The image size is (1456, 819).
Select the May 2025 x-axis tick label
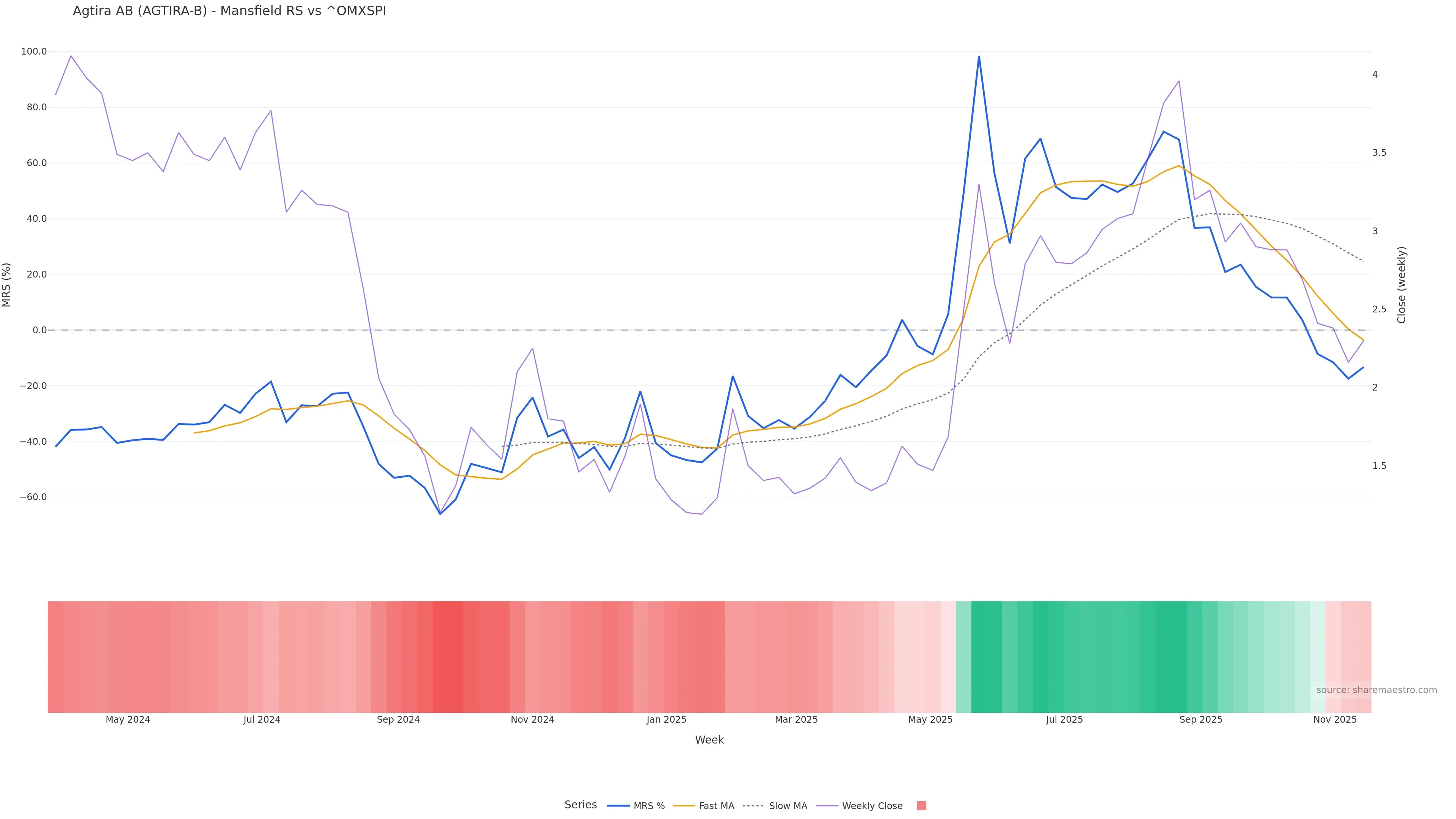point(930,720)
